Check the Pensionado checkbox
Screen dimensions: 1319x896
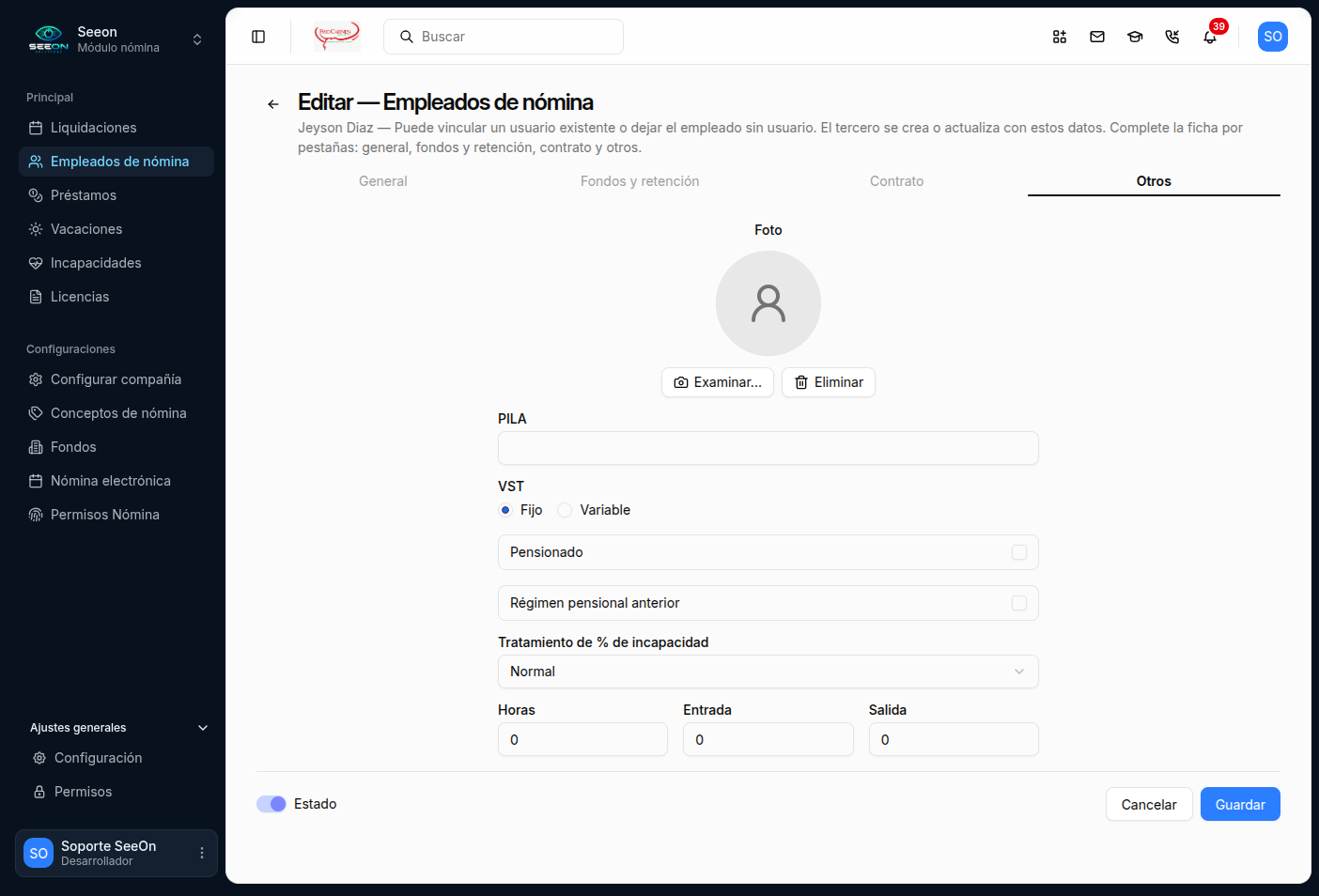(x=1019, y=552)
